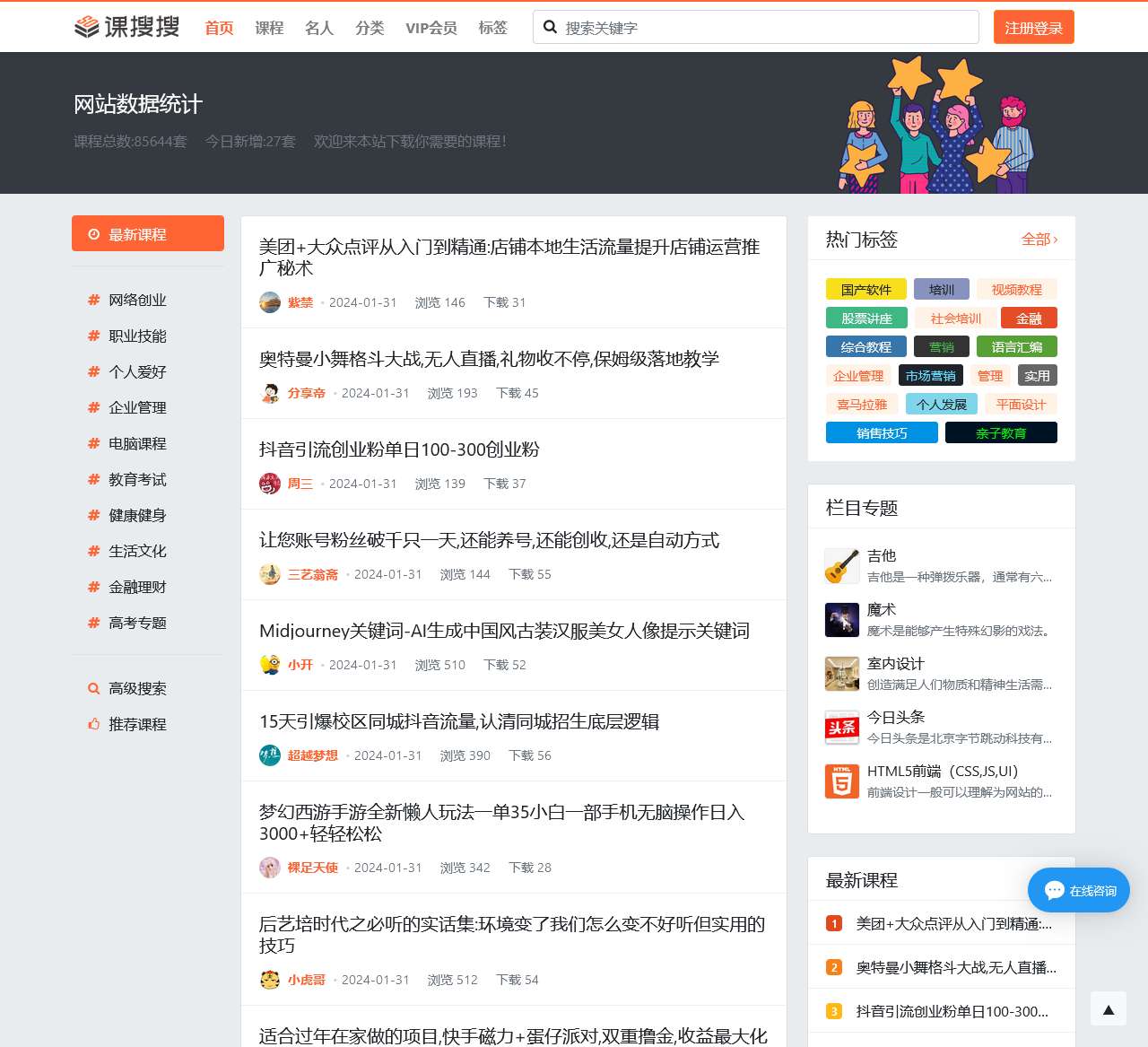Select the 喜马拉雅 tag

(x=862, y=404)
